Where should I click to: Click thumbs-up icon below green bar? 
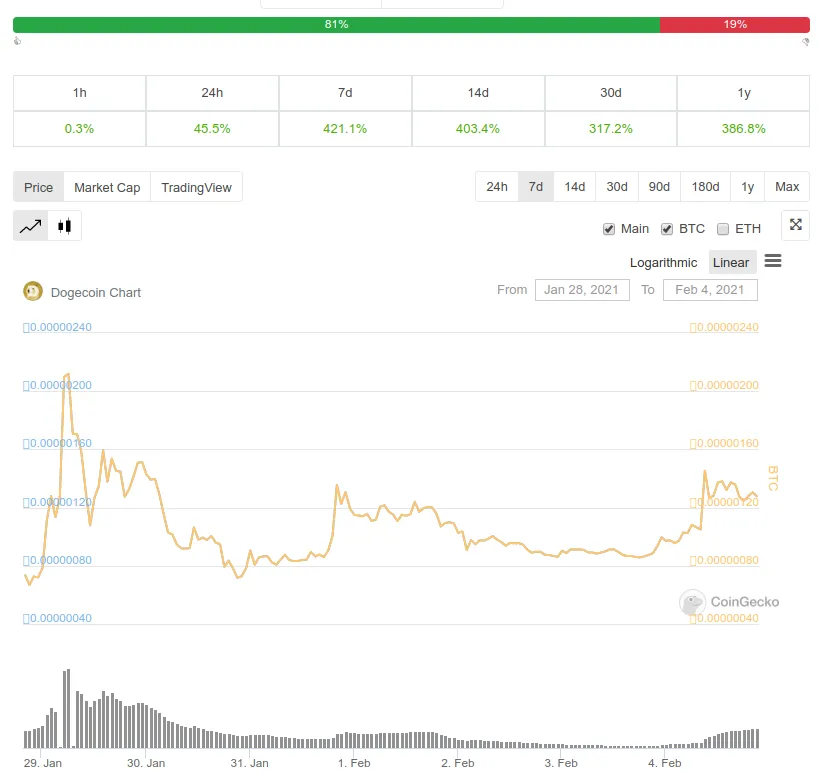coord(17,41)
